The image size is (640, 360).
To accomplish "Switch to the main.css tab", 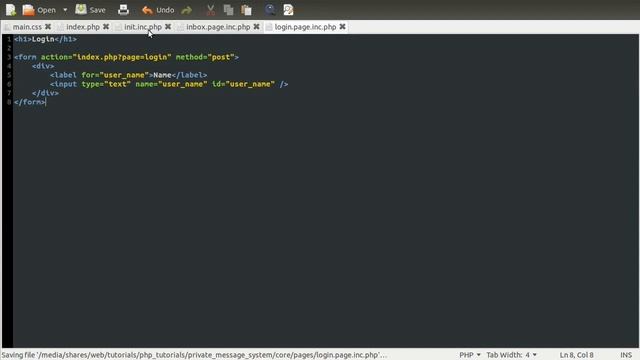I will click(x=27, y=27).
